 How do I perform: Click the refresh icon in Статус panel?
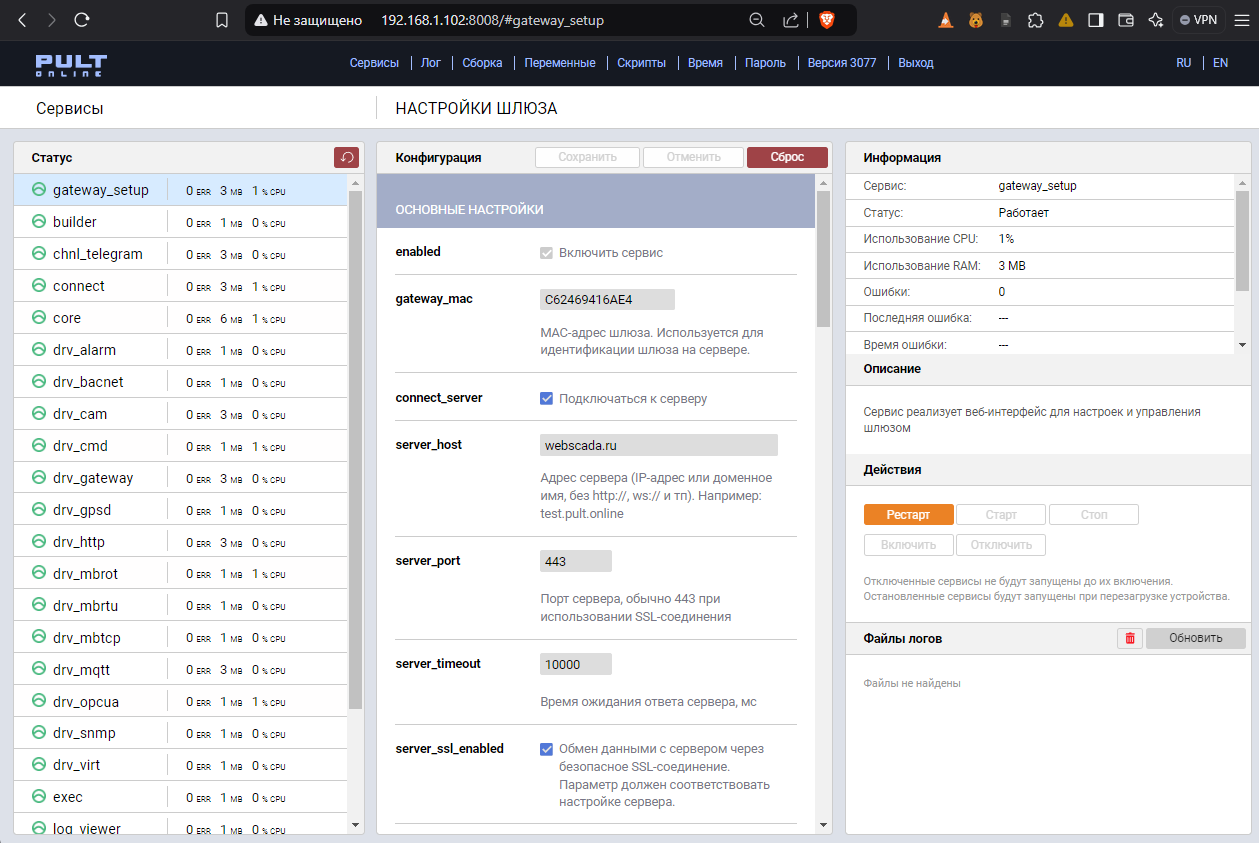tap(346, 157)
